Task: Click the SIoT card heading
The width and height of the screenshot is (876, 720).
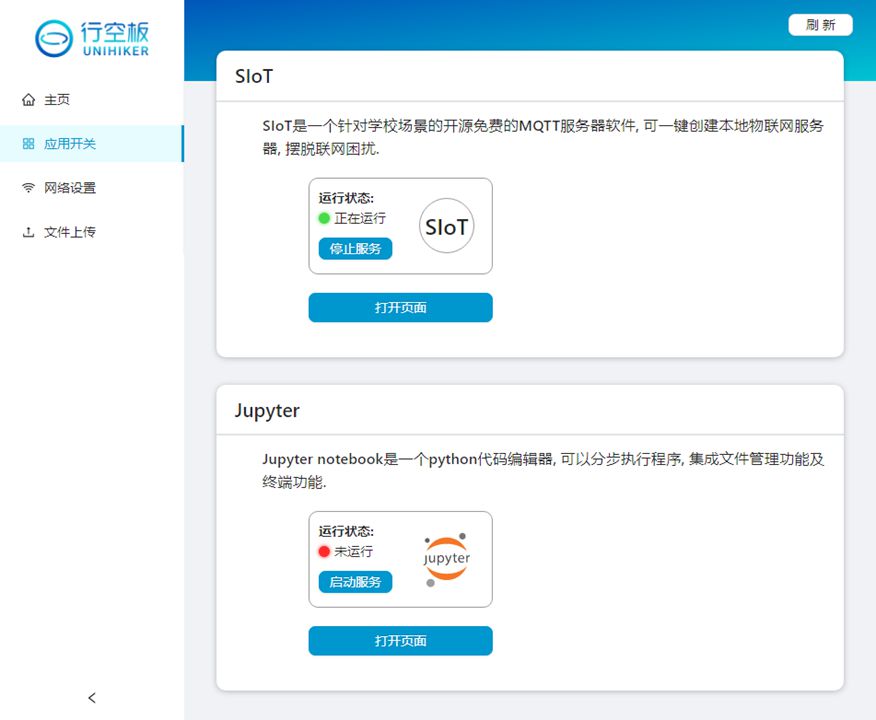Action: (x=254, y=77)
